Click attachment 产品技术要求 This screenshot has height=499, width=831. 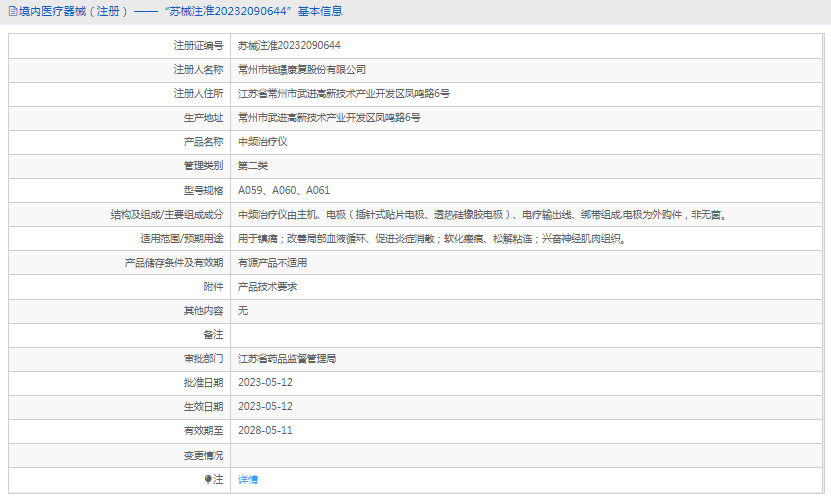click(x=267, y=287)
